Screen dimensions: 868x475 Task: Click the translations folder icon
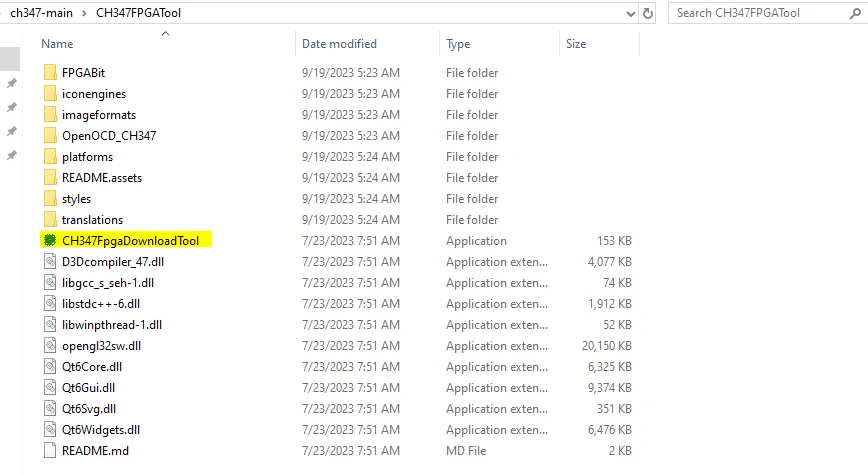[x=50, y=220]
